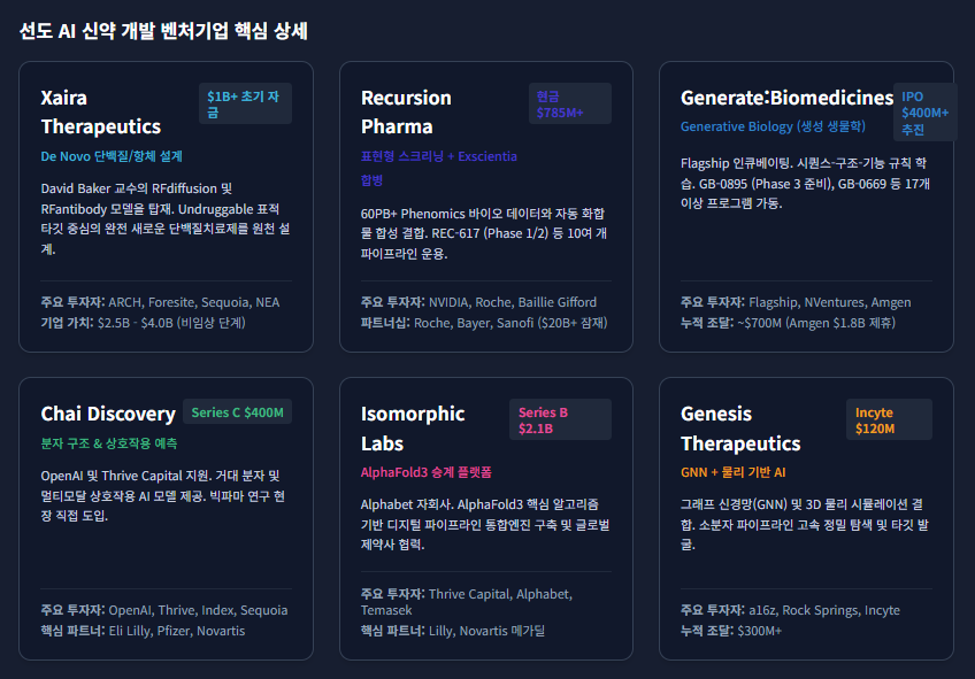Click Generative Biology (생성 생물학) subtitle
Screen dimensions: 975x679
(772, 126)
